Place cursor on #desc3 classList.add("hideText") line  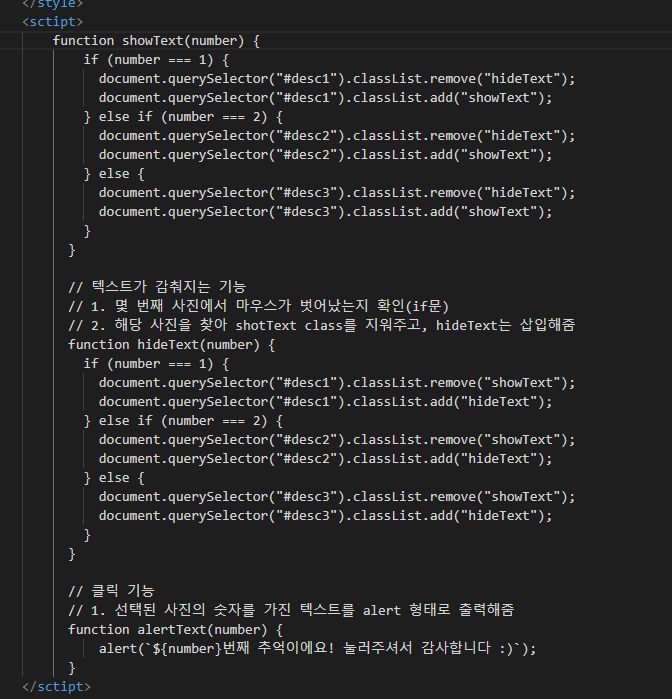coord(326,516)
